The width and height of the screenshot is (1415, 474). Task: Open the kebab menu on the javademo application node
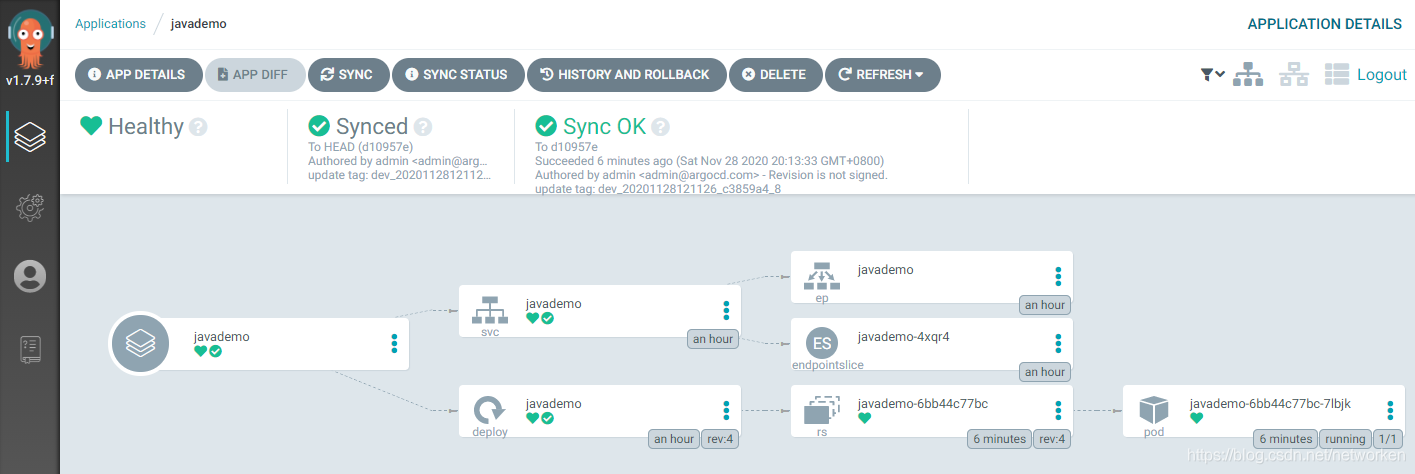(x=394, y=343)
